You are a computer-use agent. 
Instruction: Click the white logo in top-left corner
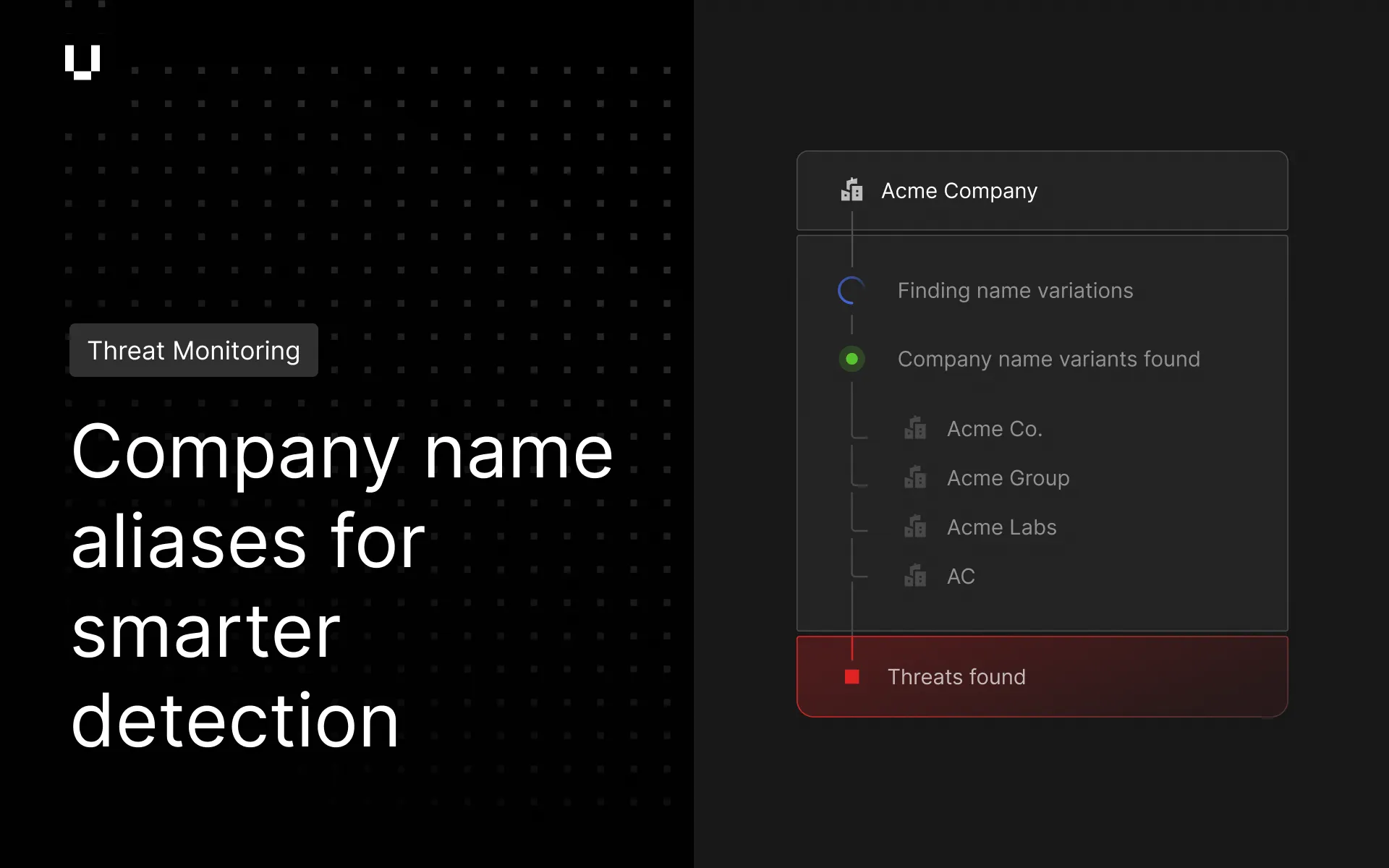(x=82, y=62)
